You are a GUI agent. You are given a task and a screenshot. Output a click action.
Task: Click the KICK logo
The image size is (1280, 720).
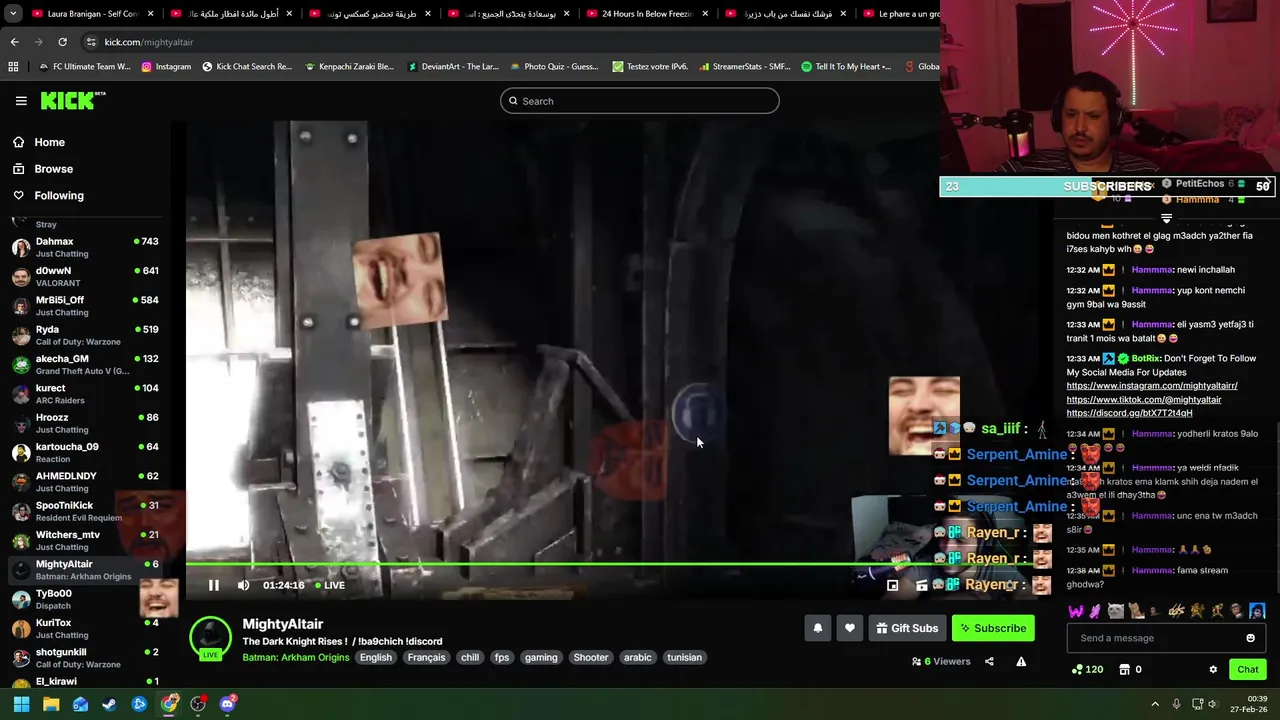tap(73, 100)
